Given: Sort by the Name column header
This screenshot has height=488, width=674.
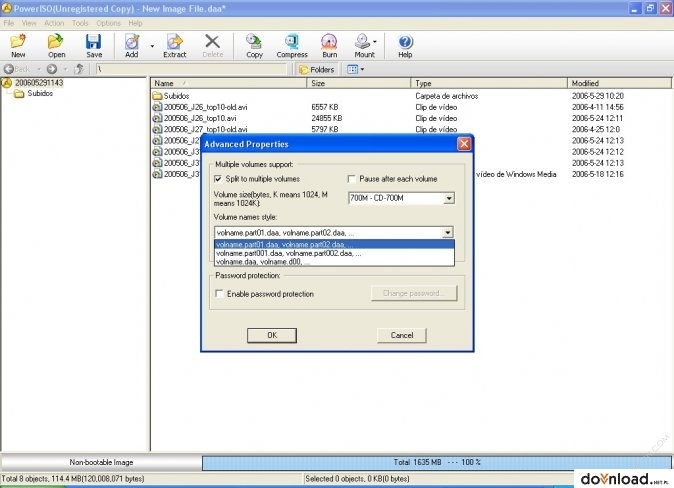Looking at the screenshot, I should tap(229, 83).
